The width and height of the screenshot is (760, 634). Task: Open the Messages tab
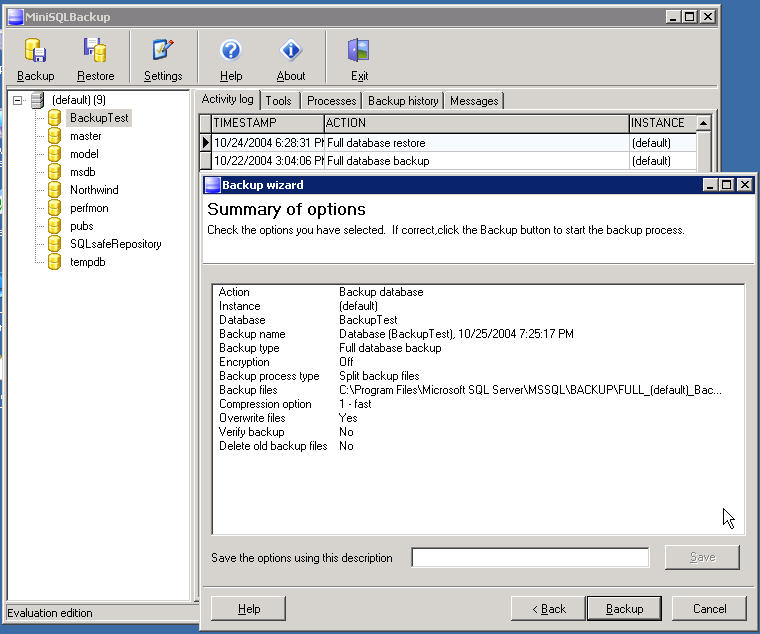(474, 101)
